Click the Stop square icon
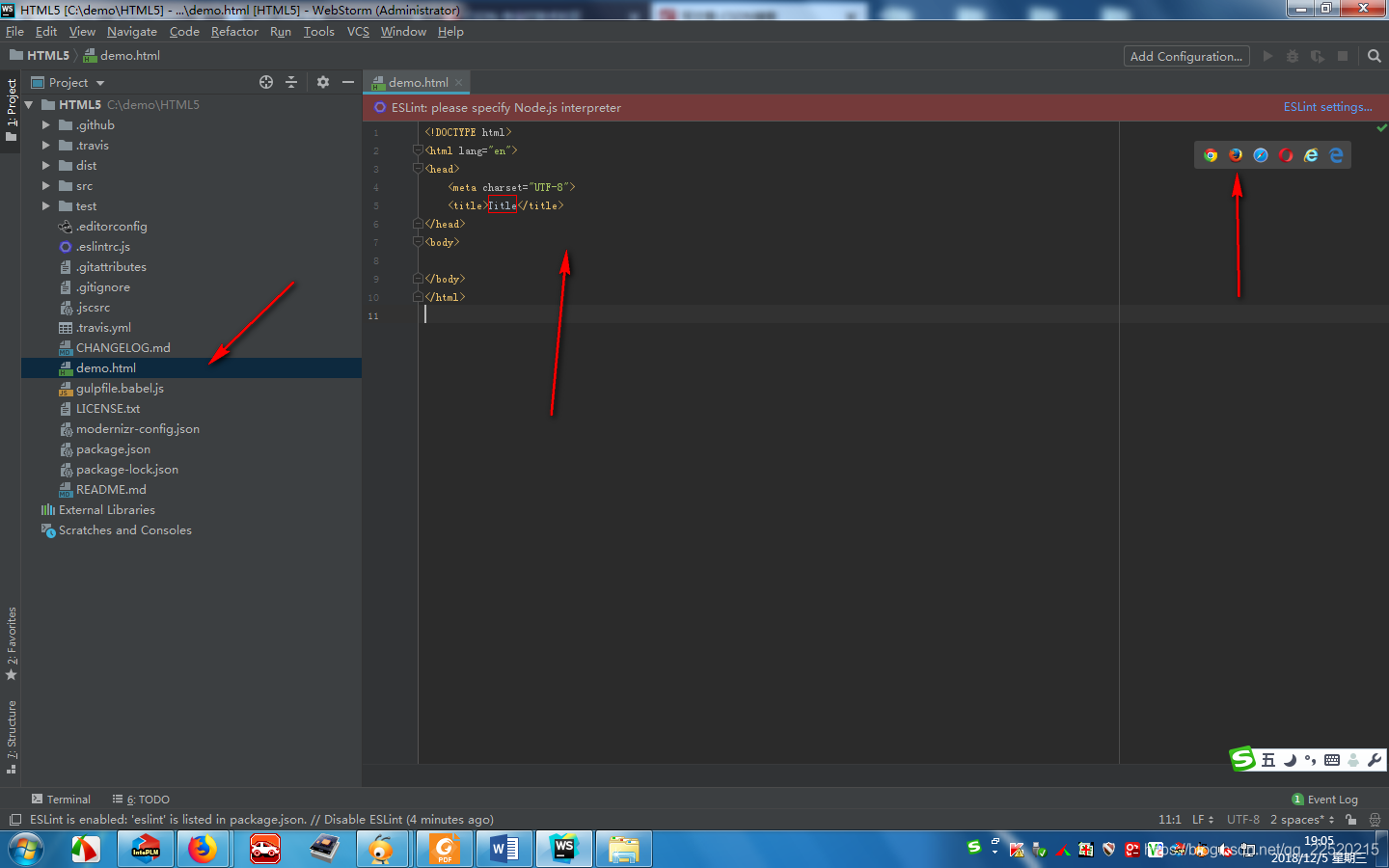This screenshot has width=1389, height=868. (1343, 56)
